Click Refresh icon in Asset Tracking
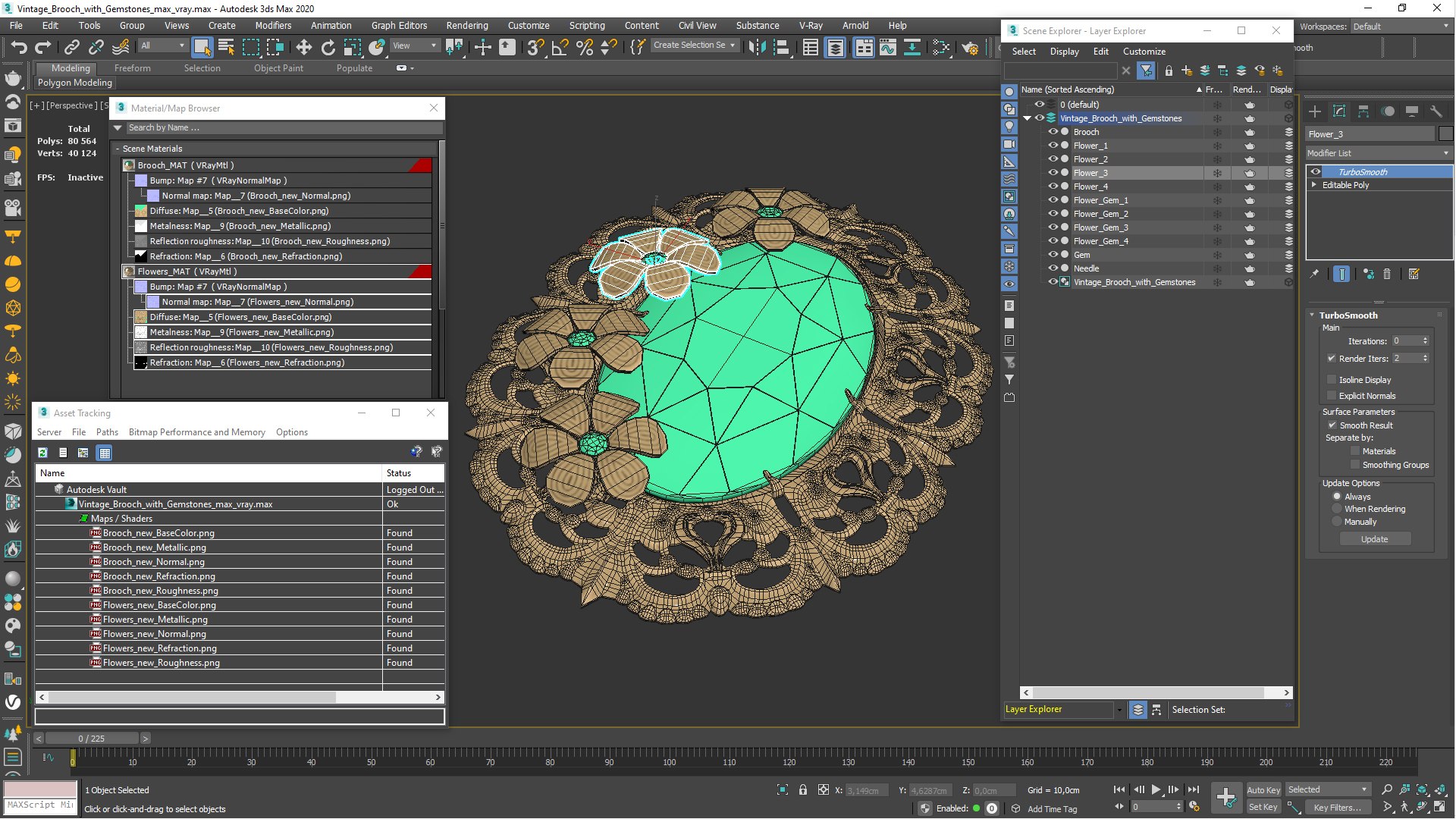The width and height of the screenshot is (1456, 819). pyautogui.click(x=43, y=453)
